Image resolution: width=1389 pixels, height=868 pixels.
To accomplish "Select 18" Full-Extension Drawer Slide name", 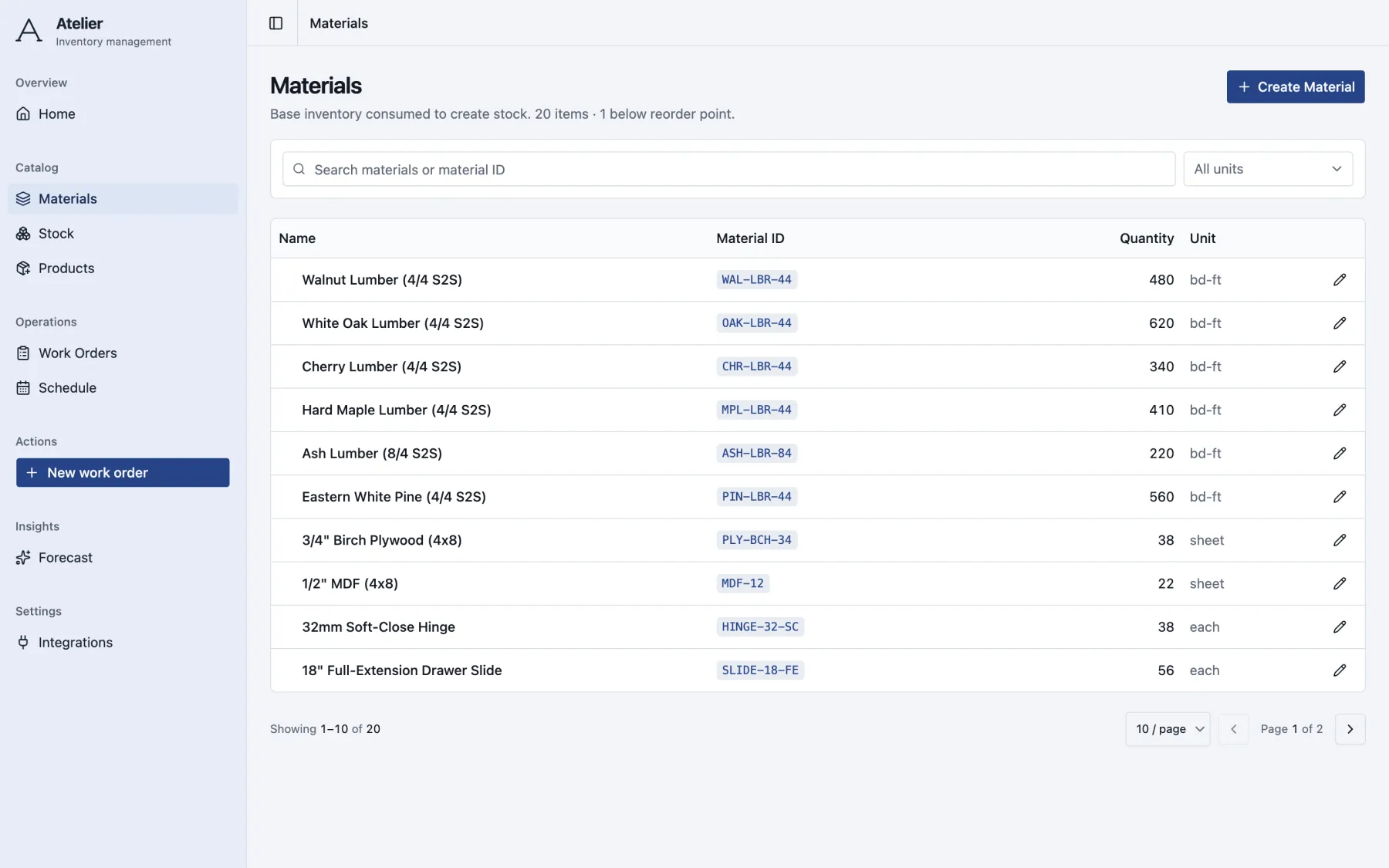I will point(402,670).
